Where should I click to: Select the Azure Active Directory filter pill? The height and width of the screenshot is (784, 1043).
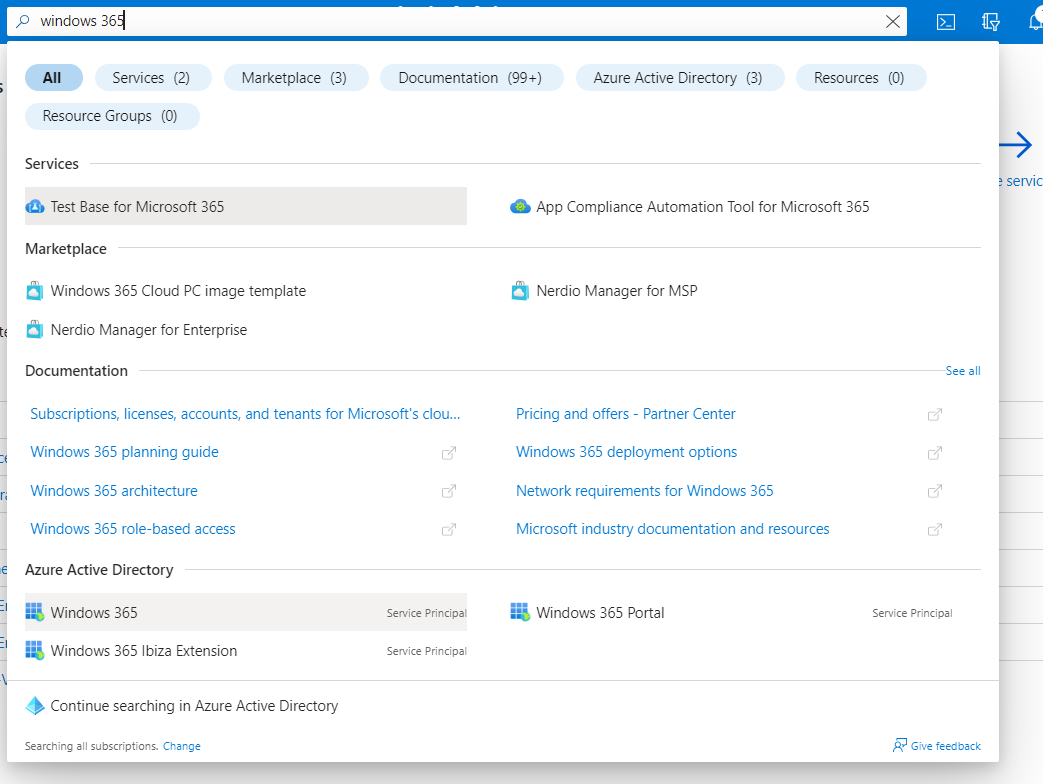(680, 77)
